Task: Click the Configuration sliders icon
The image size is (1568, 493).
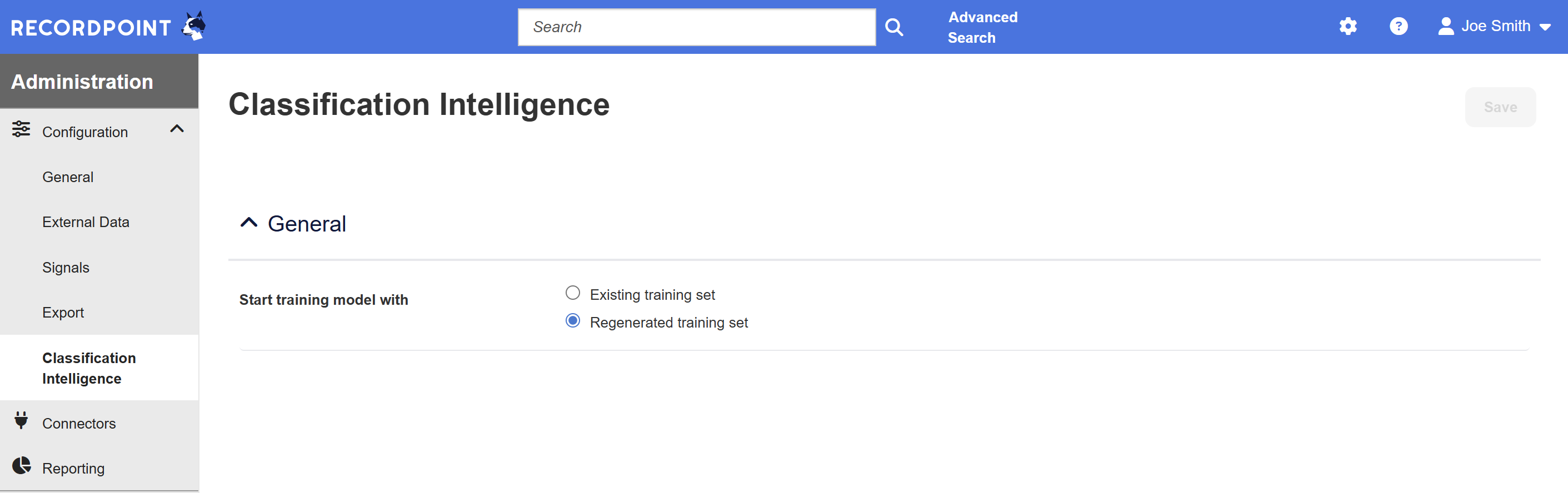Action: tap(21, 129)
